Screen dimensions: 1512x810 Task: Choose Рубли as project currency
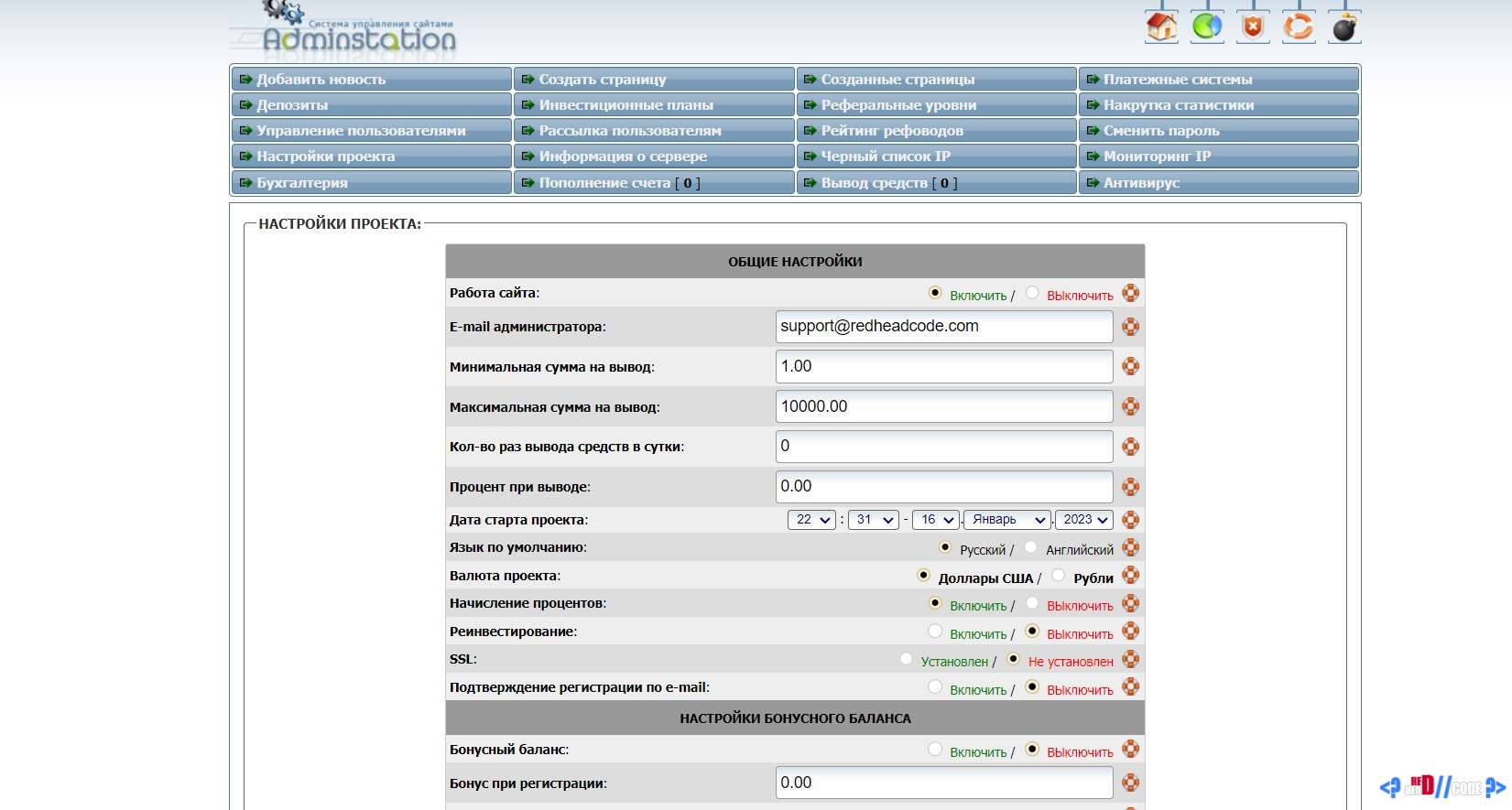[x=1059, y=576]
